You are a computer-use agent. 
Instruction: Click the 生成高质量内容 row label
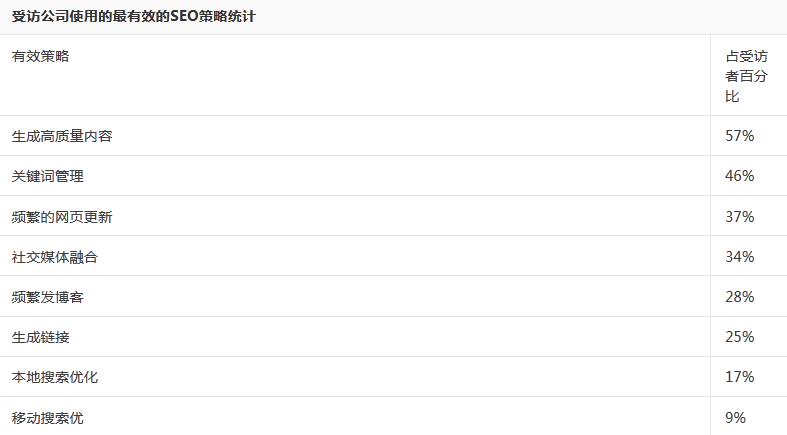[x=62, y=136]
